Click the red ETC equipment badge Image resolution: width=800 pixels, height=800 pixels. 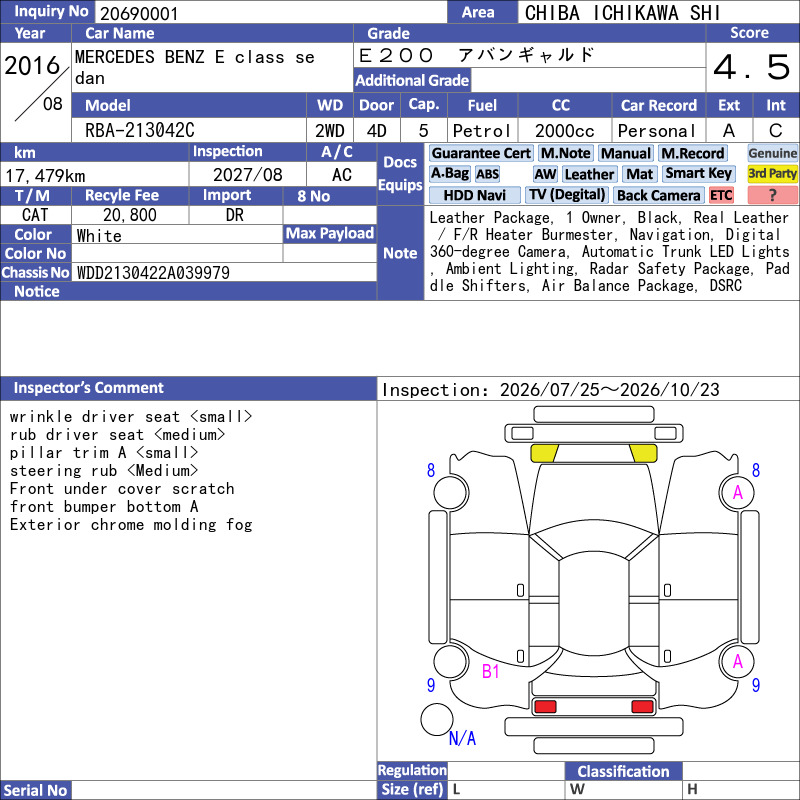point(721,195)
